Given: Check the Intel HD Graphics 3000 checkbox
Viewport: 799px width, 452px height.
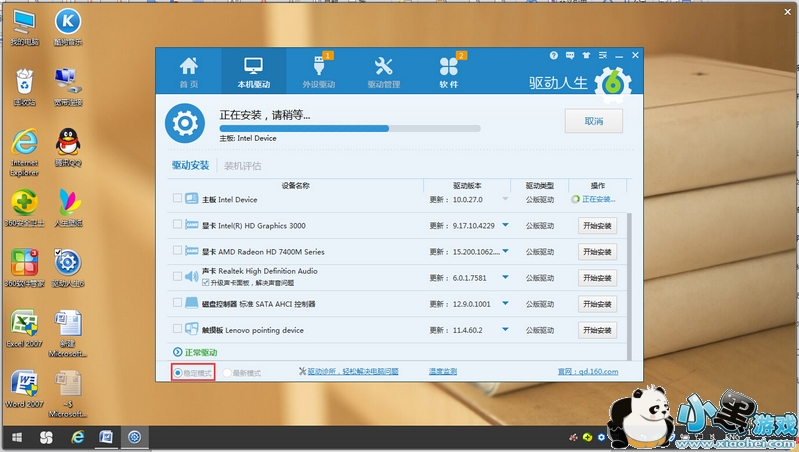Looking at the screenshot, I should click(178, 225).
